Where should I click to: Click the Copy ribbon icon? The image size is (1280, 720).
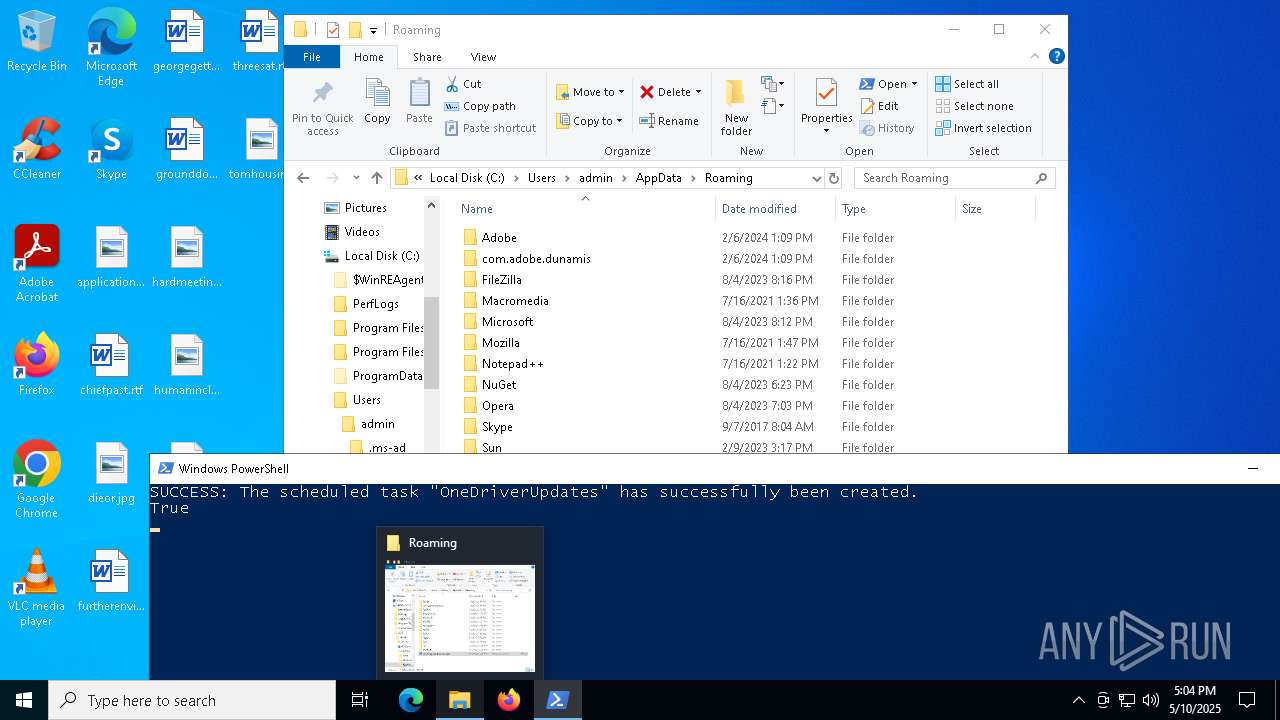pos(377,101)
